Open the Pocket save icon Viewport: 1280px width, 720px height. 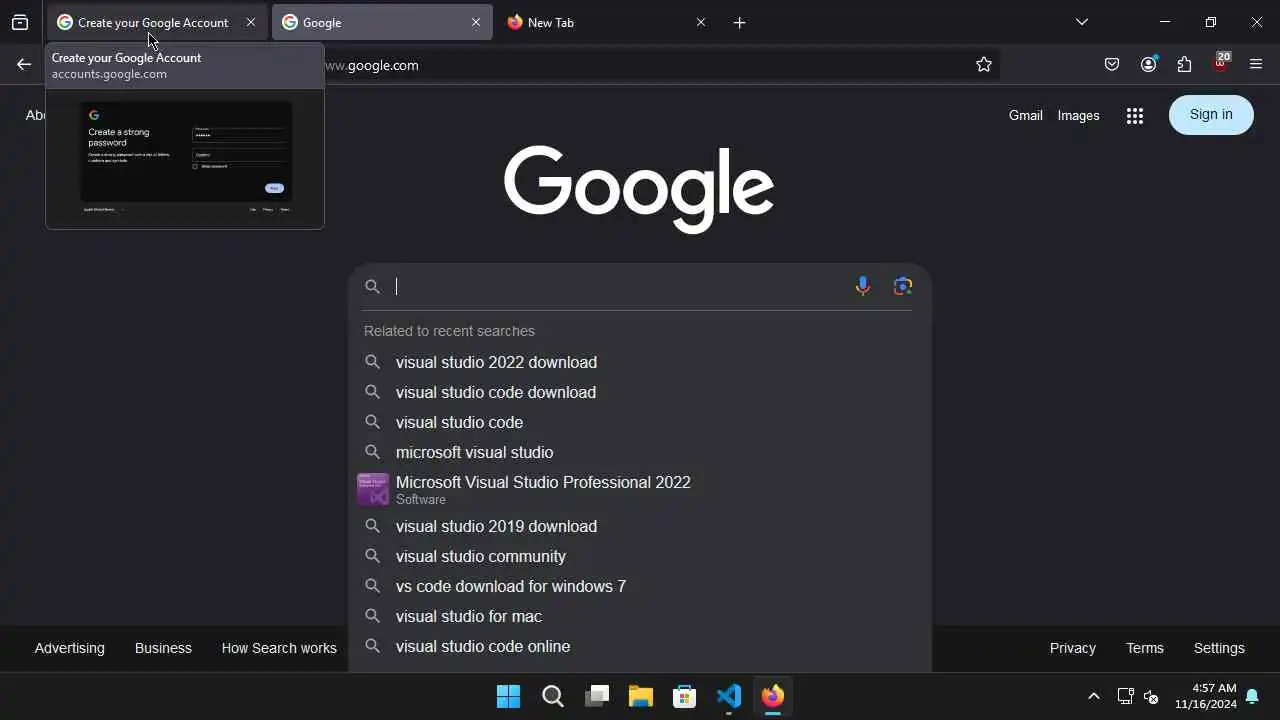click(1112, 65)
